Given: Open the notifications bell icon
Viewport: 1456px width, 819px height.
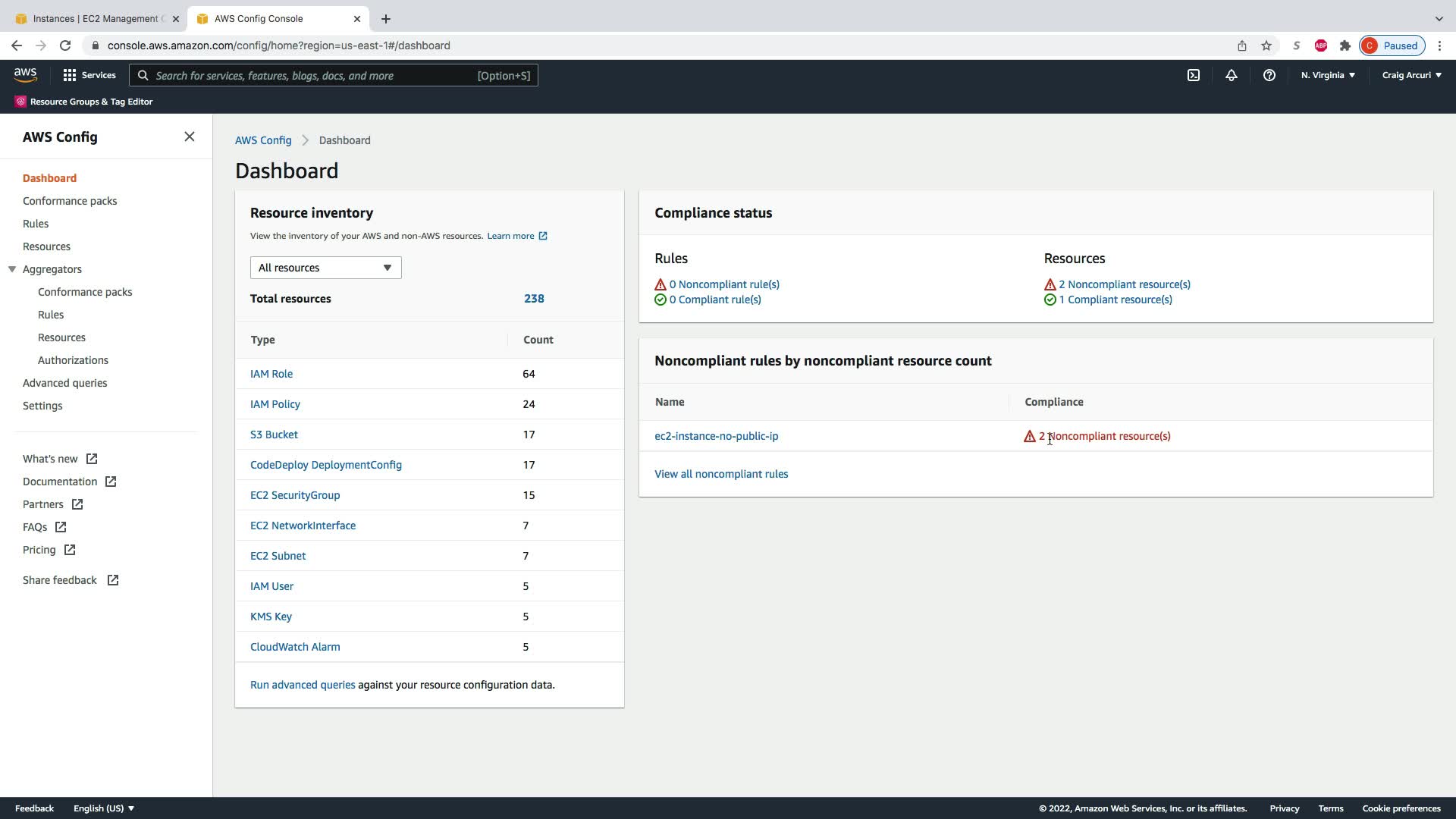Looking at the screenshot, I should pos(1231,75).
